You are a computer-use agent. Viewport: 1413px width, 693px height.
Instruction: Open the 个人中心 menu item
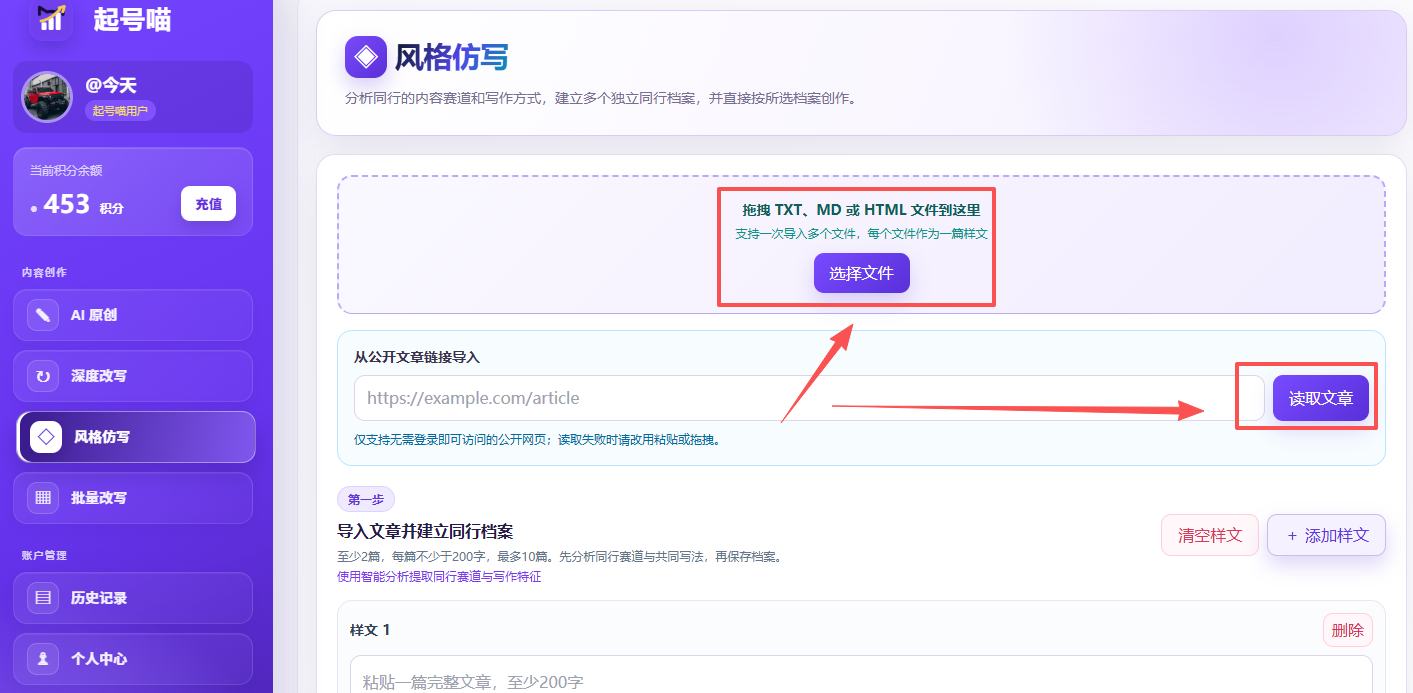point(133,659)
